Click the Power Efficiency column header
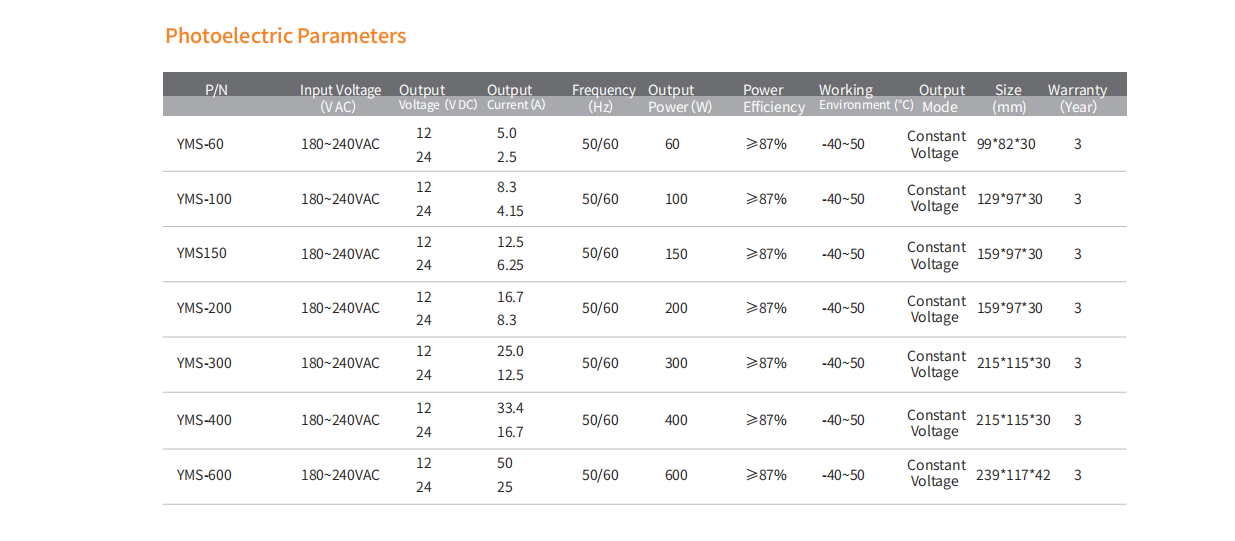The height and width of the screenshot is (541, 1235). point(773,98)
